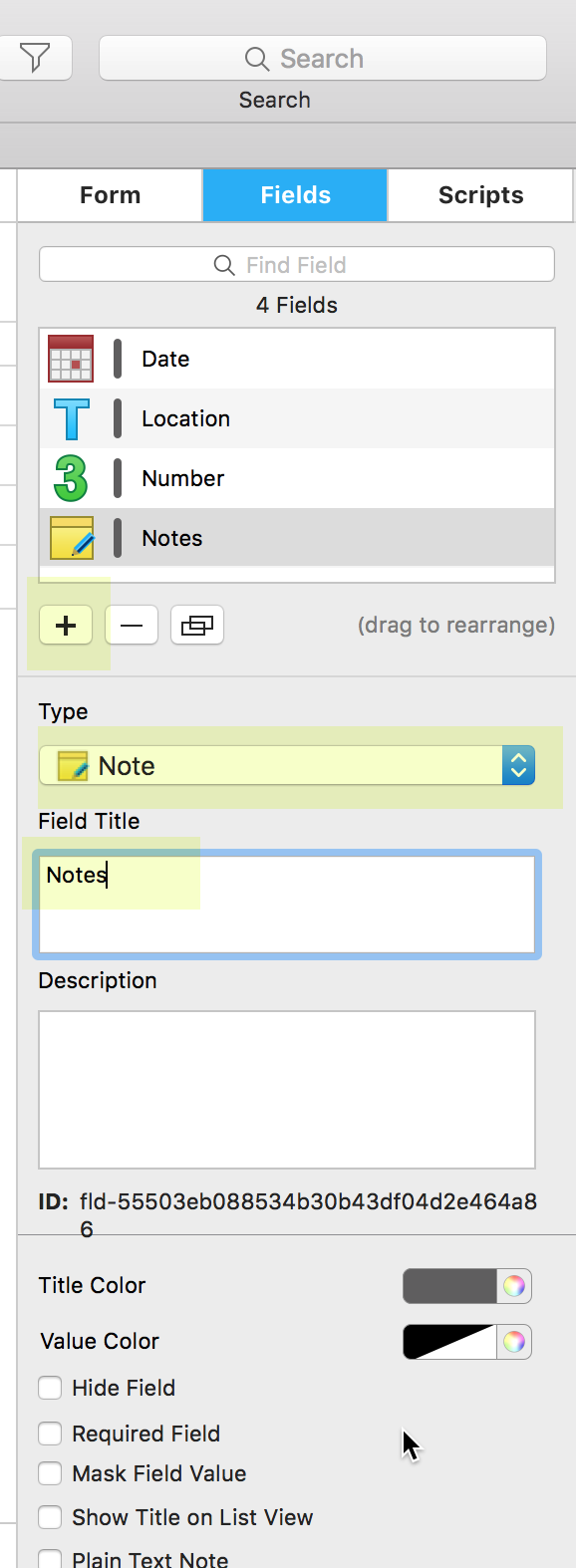Click the Title Color gray swatch
This screenshot has width=576, height=1568.
click(449, 1286)
